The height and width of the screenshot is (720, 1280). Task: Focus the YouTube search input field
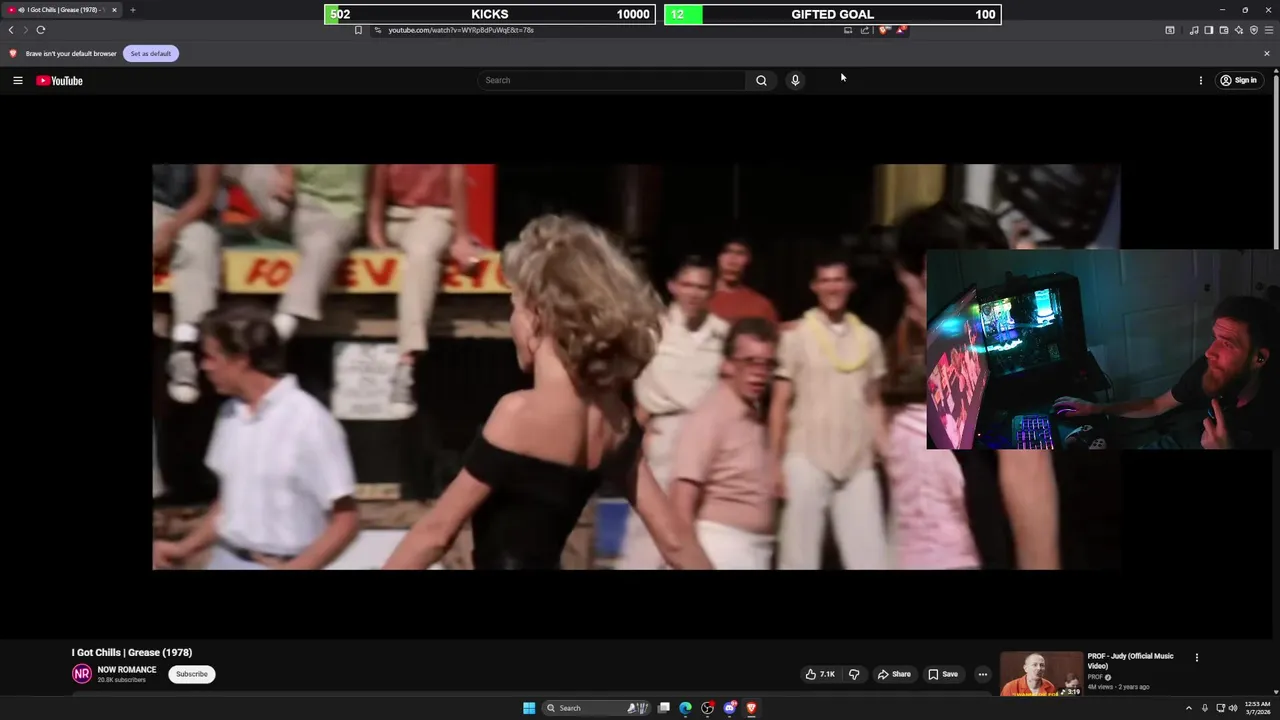click(612, 80)
